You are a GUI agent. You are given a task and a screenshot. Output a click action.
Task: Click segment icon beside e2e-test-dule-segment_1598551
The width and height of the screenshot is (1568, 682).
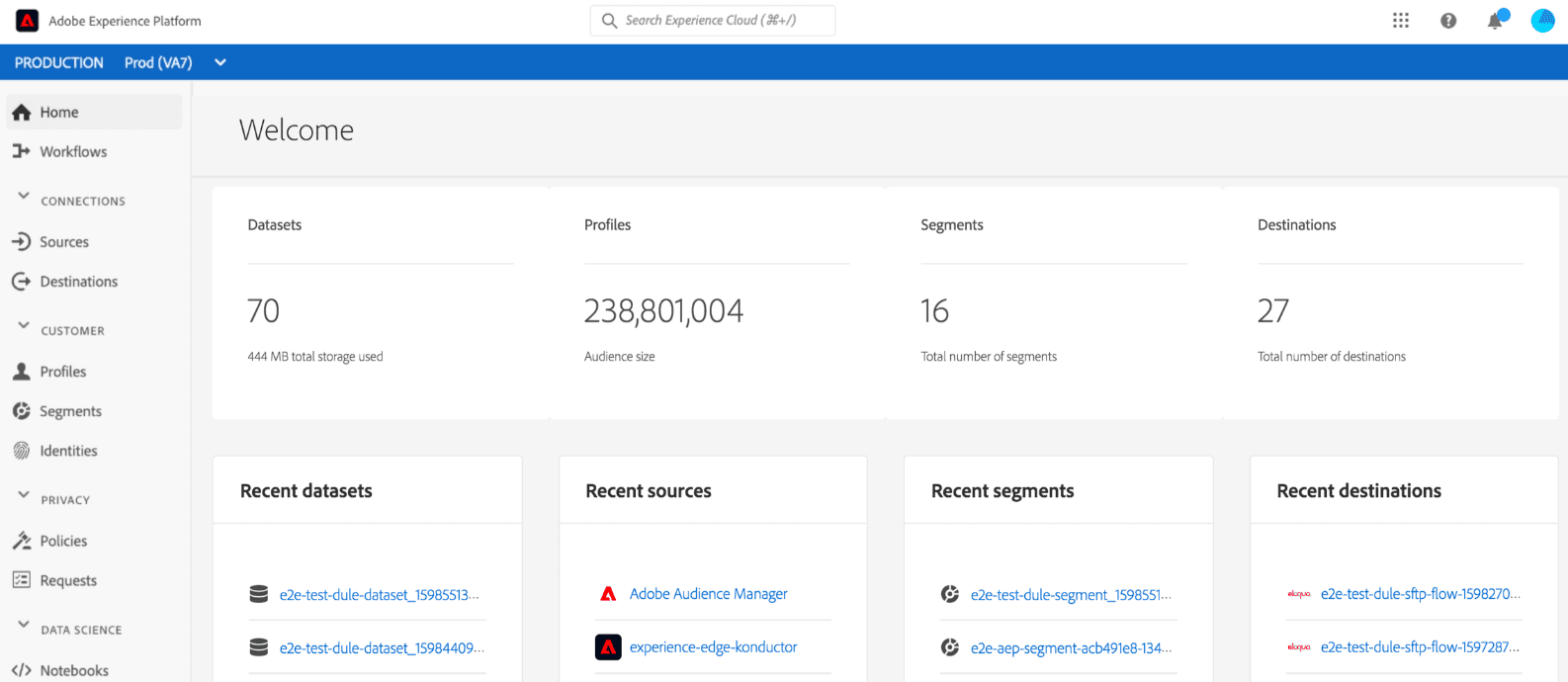click(950, 594)
